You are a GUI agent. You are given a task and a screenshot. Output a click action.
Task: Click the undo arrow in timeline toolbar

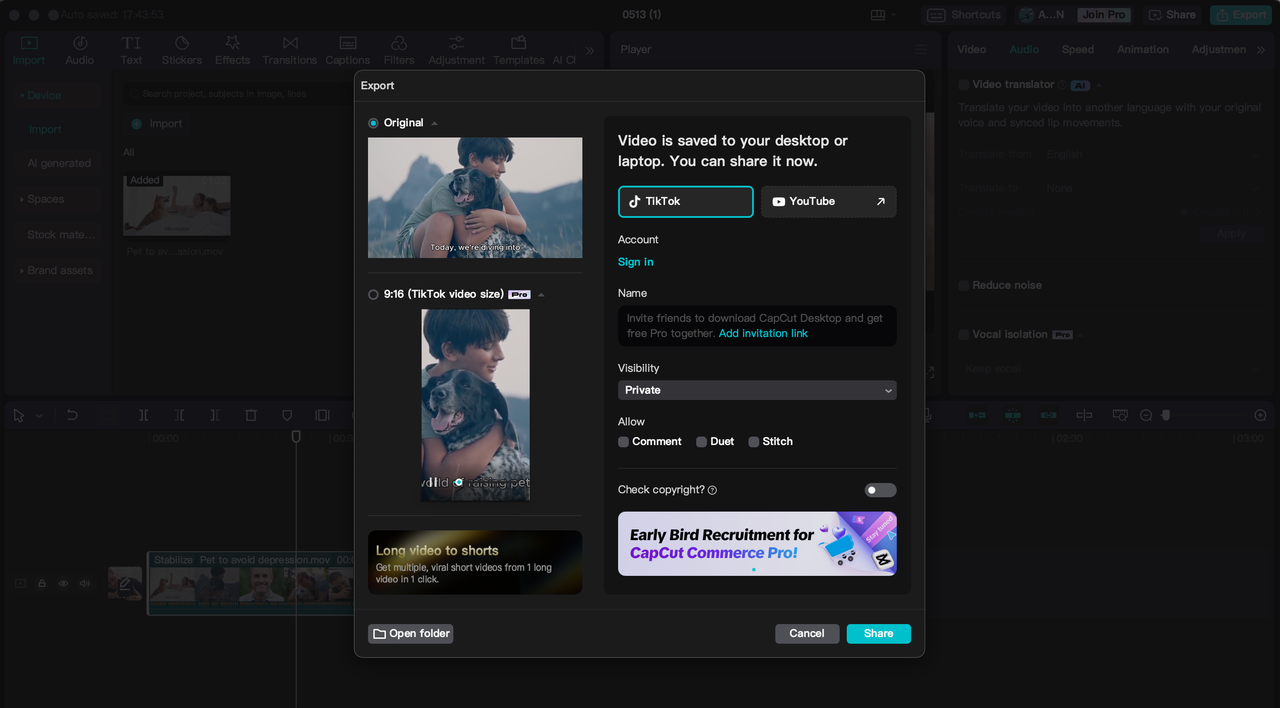click(72, 415)
